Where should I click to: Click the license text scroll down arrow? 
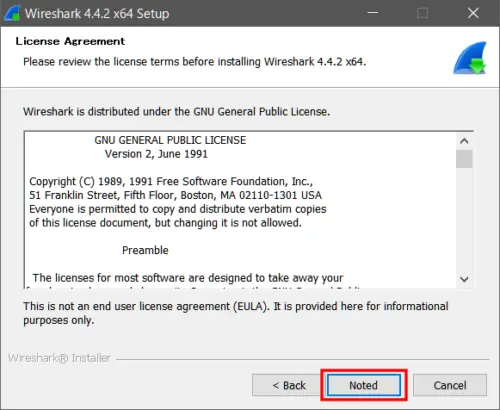(x=464, y=279)
